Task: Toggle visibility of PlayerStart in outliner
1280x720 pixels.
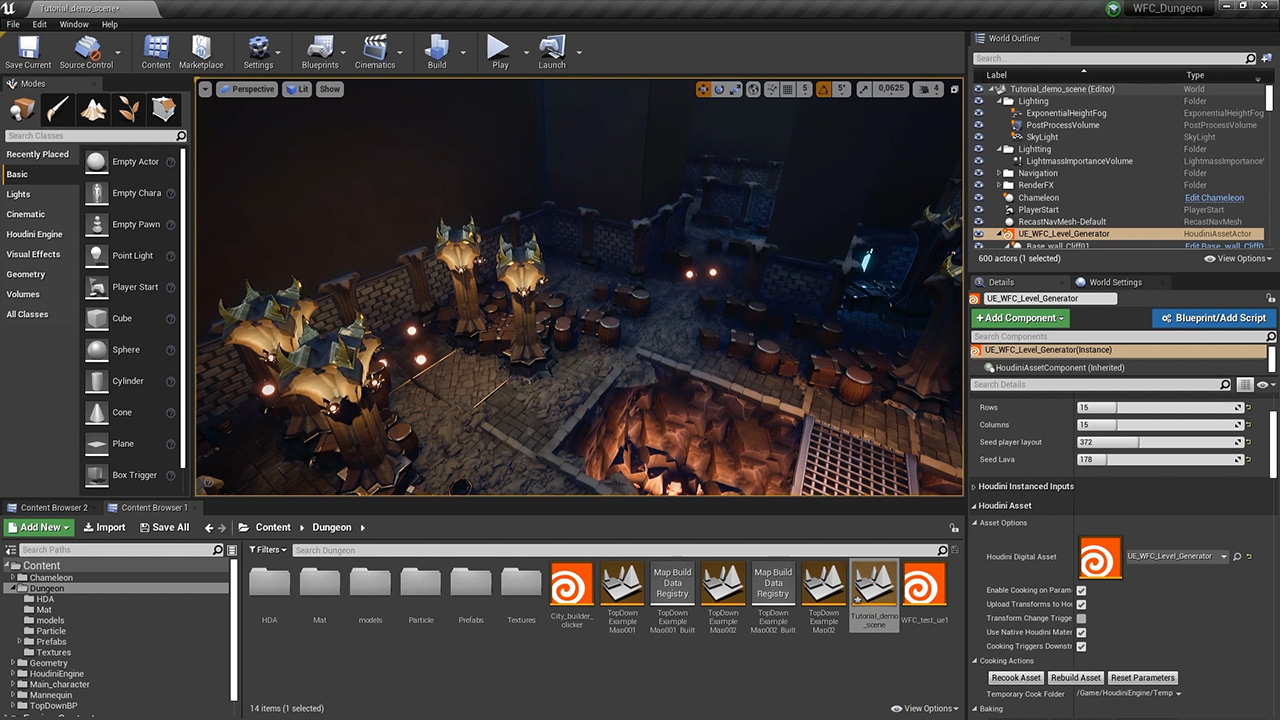Action: click(979, 210)
